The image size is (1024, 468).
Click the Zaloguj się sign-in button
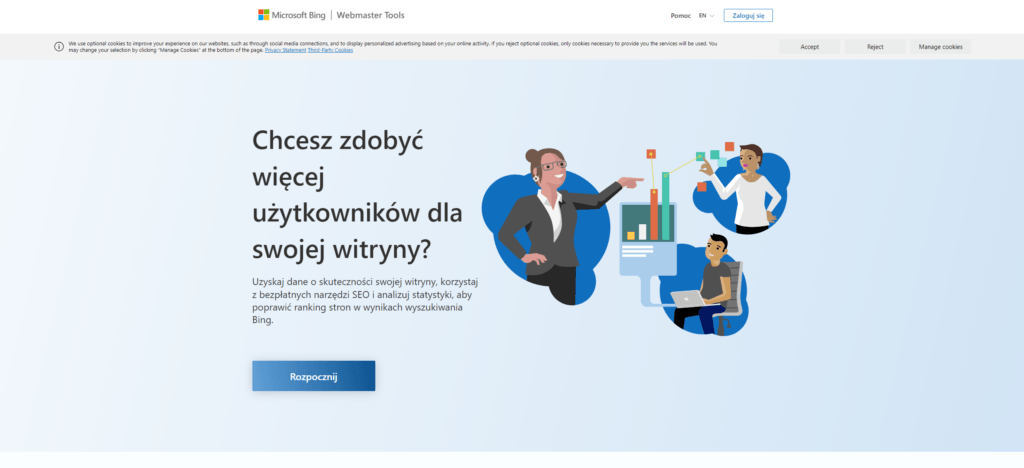tap(748, 16)
